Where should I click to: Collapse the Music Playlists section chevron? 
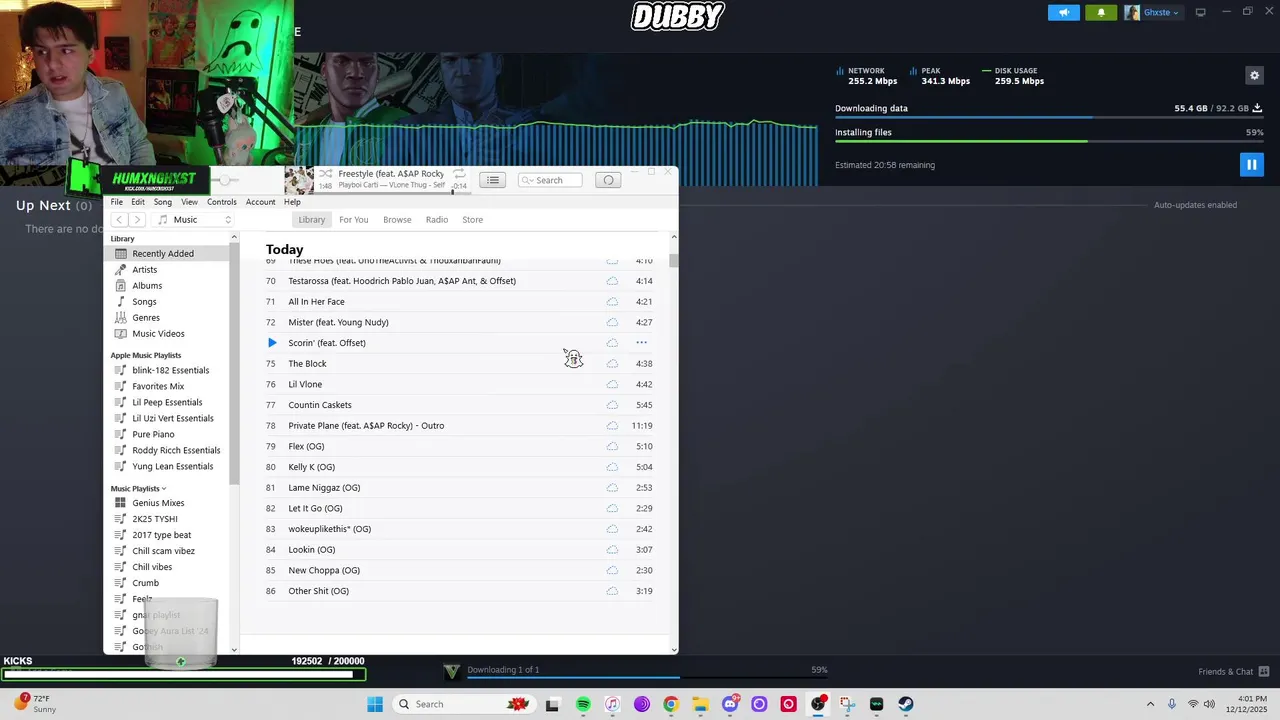point(164,489)
